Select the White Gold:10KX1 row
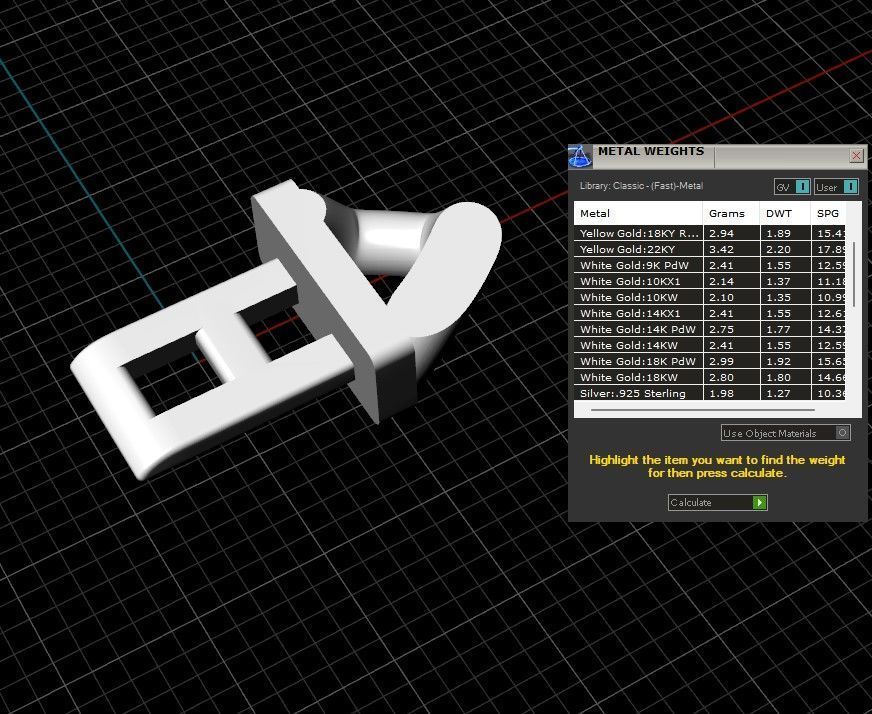 pyautogui.click(x=710, y=281)
